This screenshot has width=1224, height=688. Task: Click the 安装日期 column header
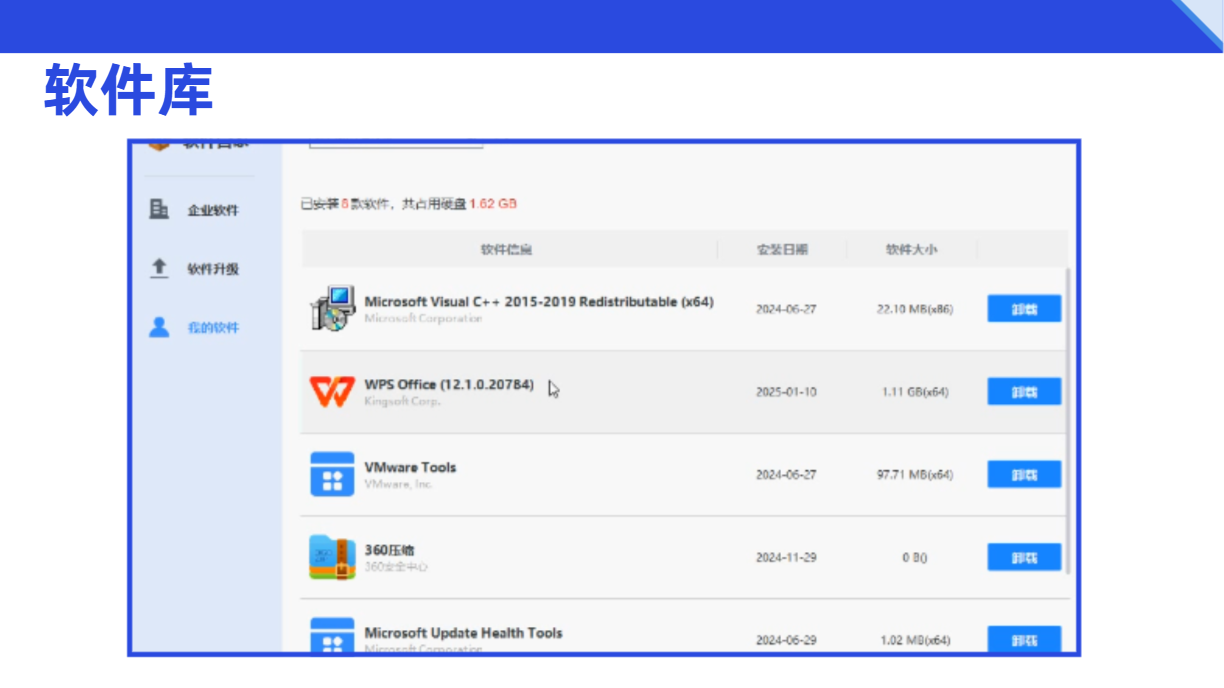click(x=782, y=249)
